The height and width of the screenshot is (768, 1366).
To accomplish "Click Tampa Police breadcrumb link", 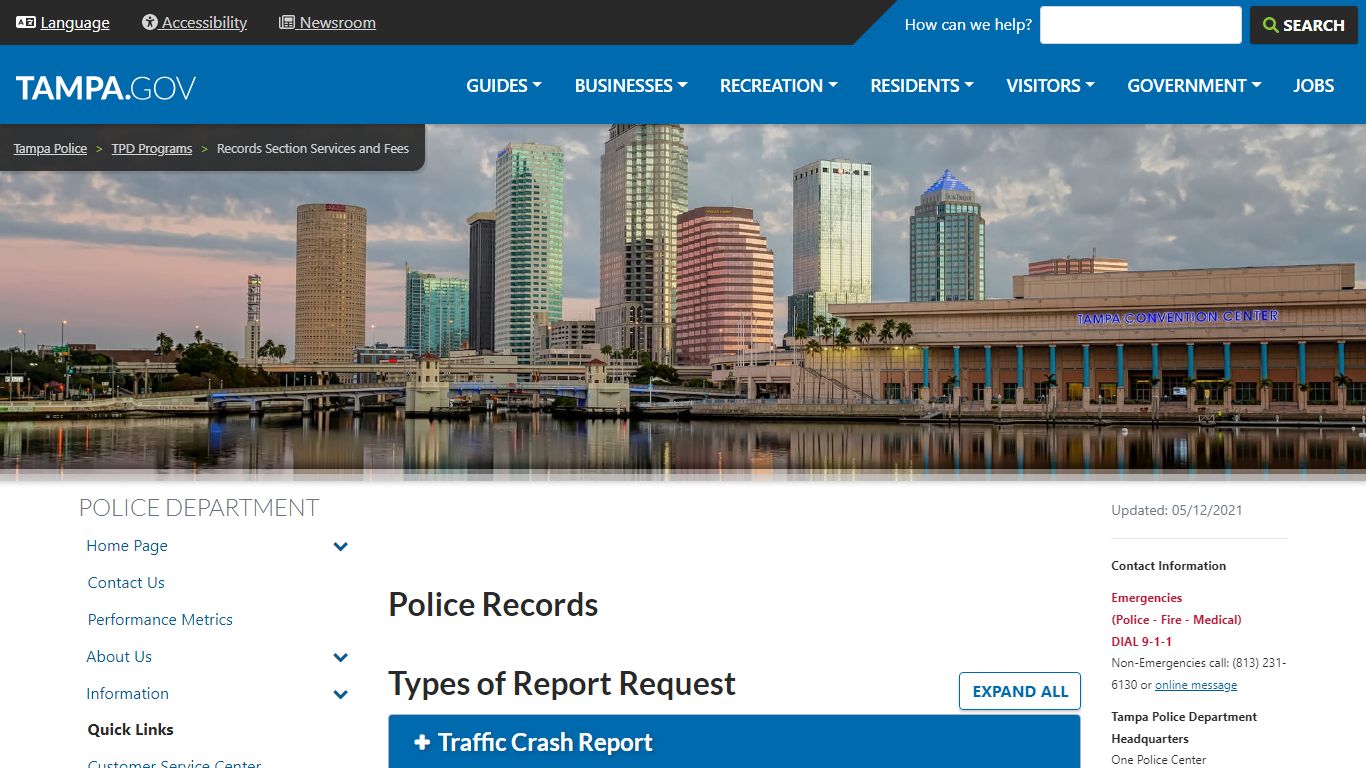I will [50, 148].
